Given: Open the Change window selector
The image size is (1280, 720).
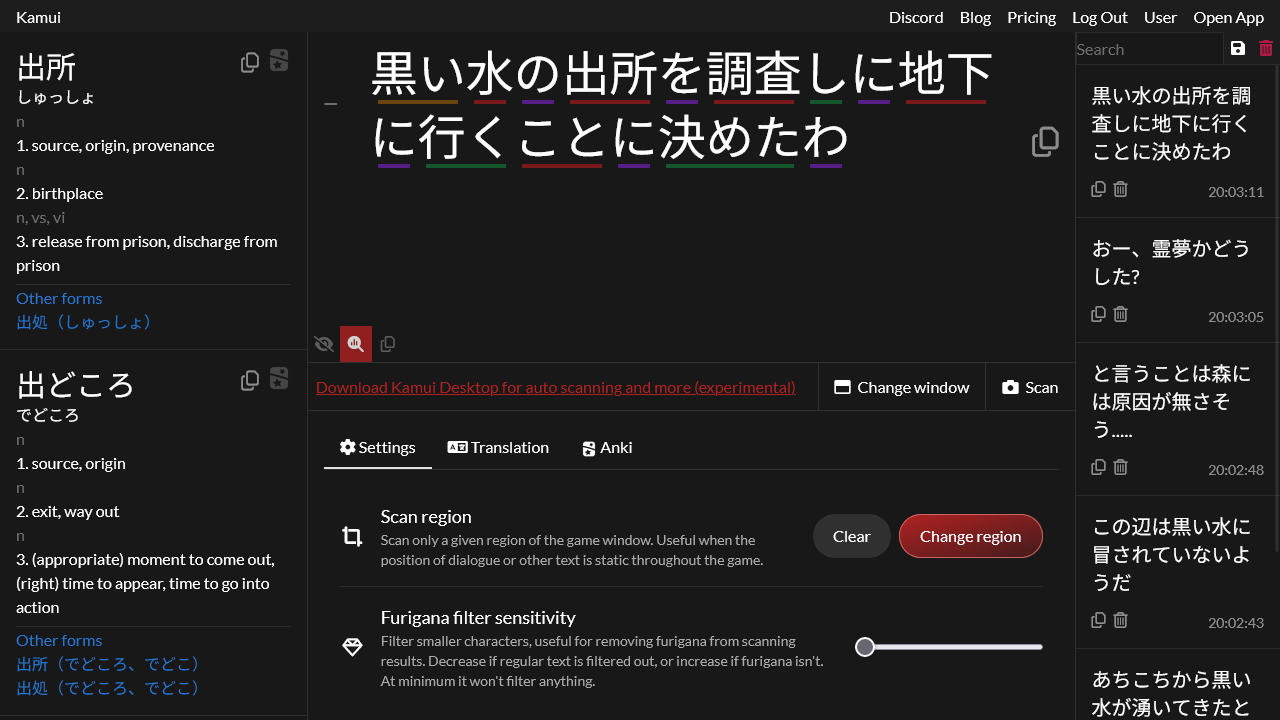Looking at the screenshot, I should (901, 387).
